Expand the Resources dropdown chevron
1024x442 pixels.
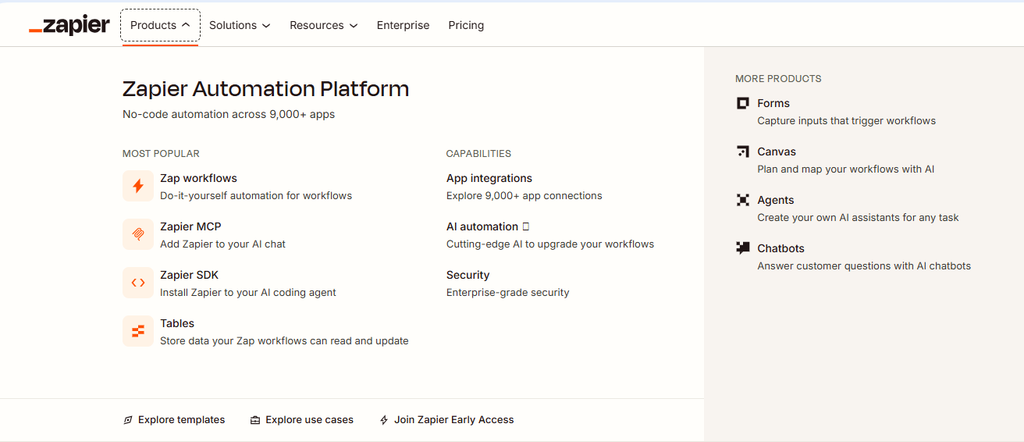tap(353, 25)
